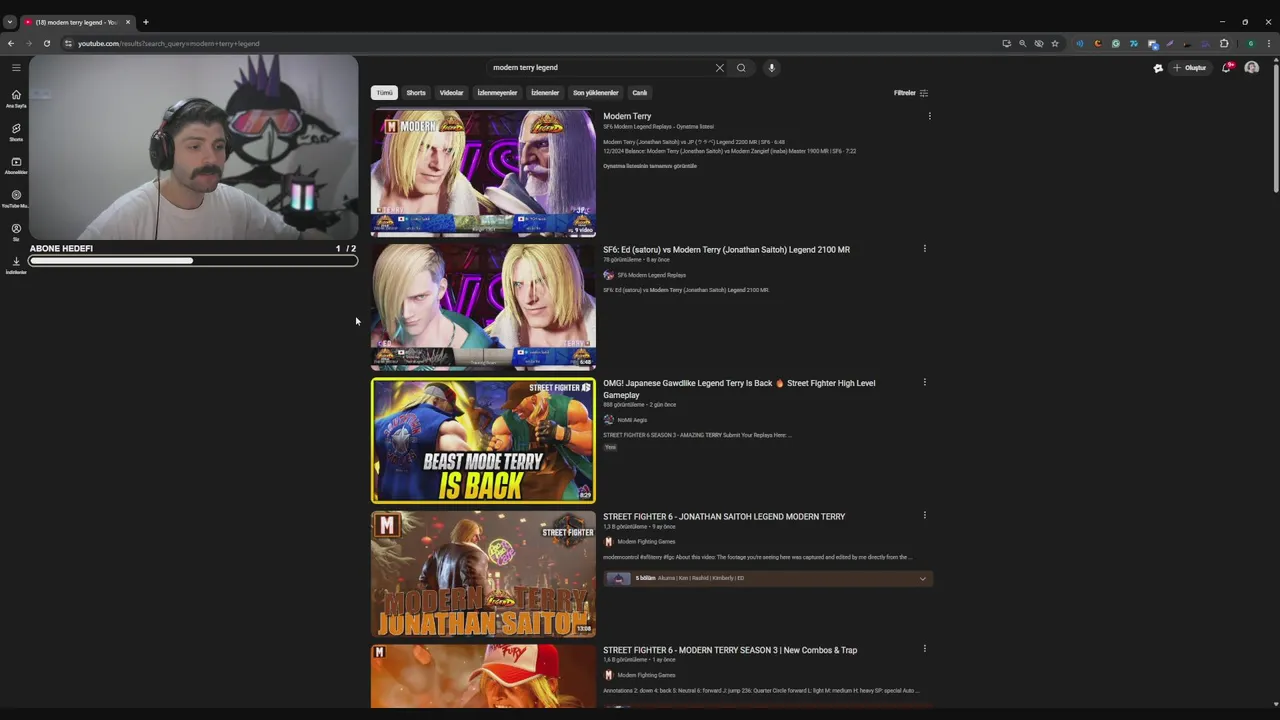The width and height of the screenshot is (1280, 720).
Task: Open the account avatar menu
Action: [1251, 68]
